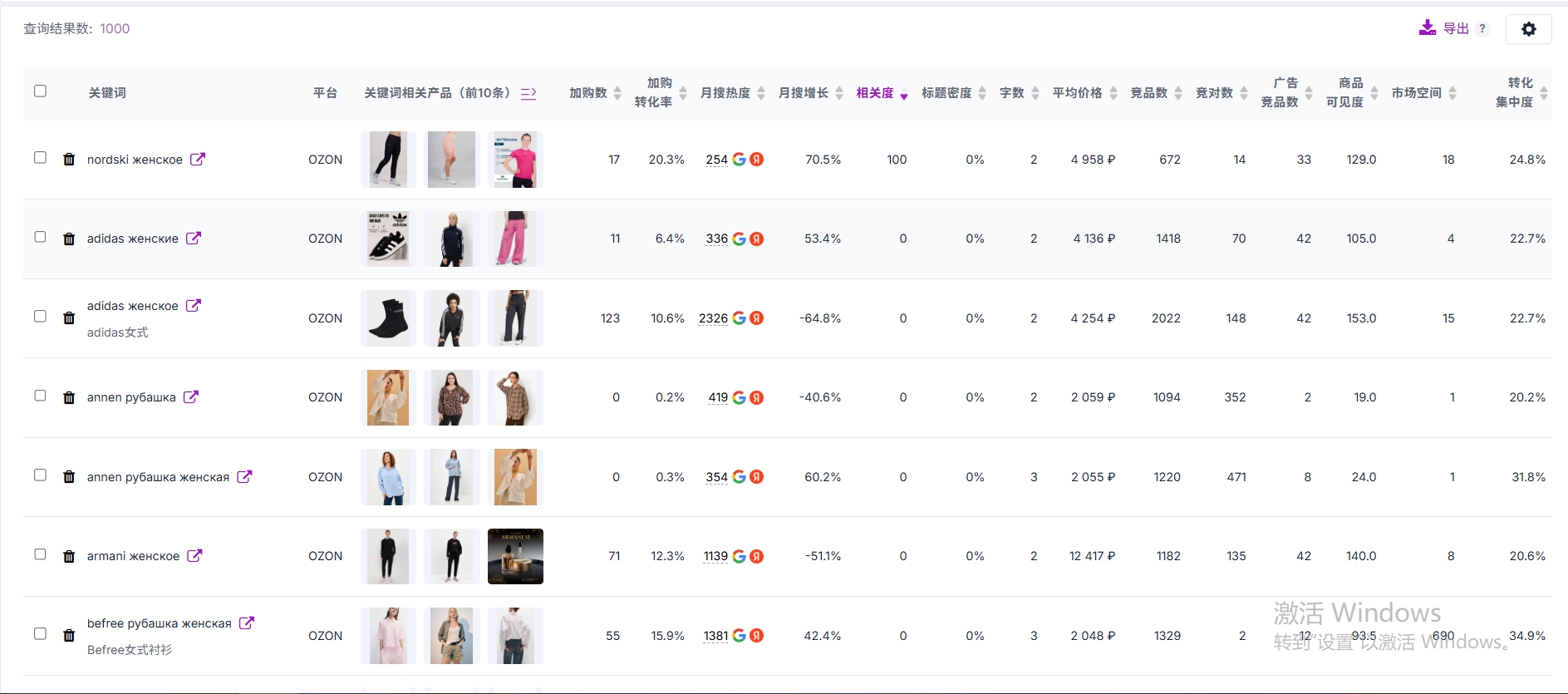Image resolution: width=1568 pixels, height=694 pixels.
Task: Open Armani perfume thumbnail
Action: click(x=515, y=556)
